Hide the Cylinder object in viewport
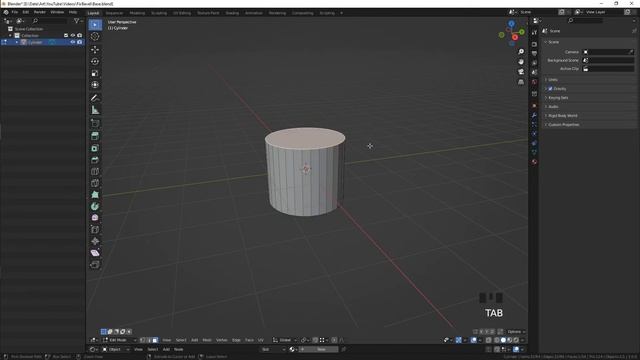The width and height of the screenshot is (640, 360). click(73, 42)
